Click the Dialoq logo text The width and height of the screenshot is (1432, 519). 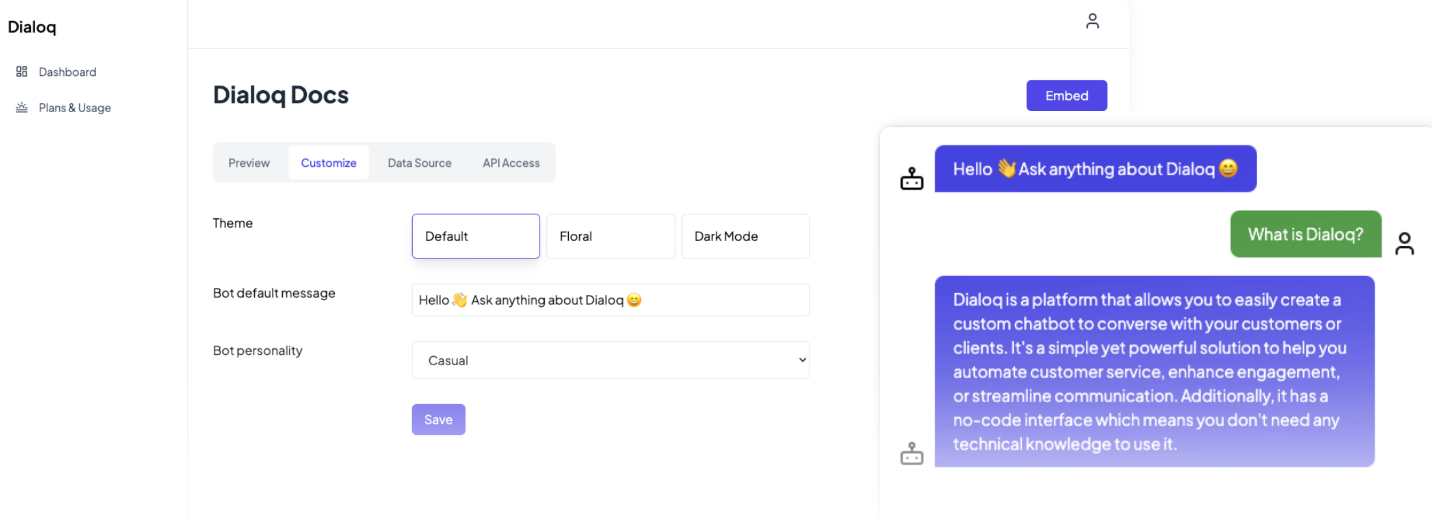coord(32,27)
